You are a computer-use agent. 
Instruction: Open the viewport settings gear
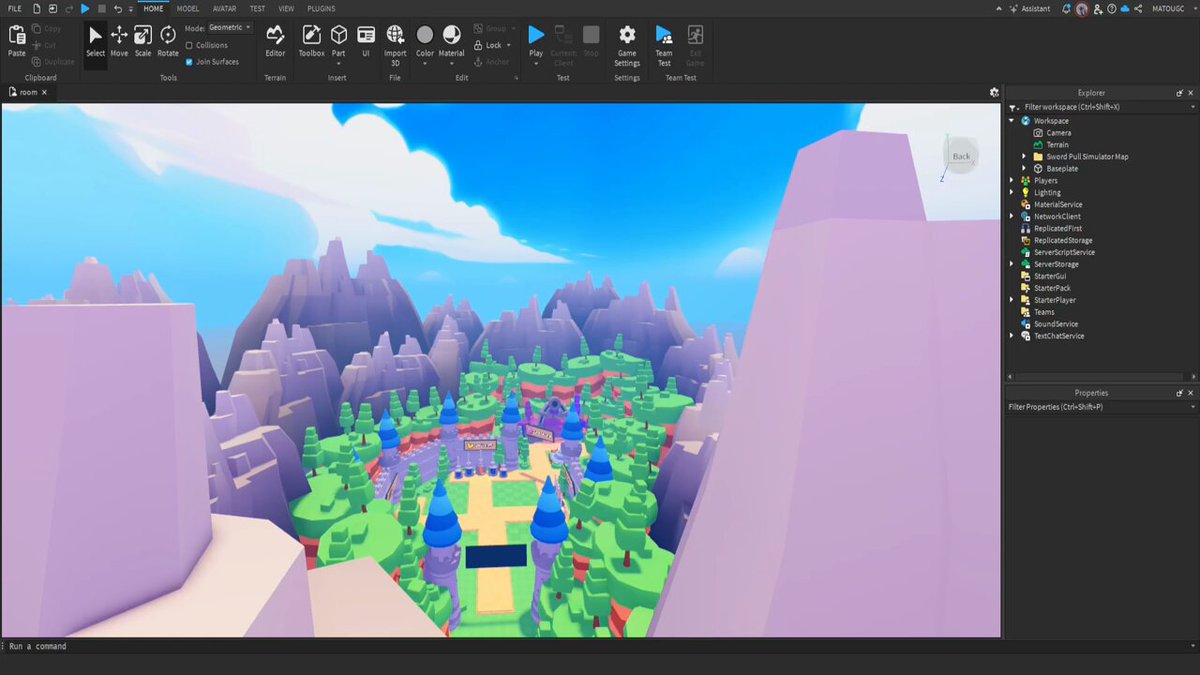pyautogui.click(x=994, y=92)
